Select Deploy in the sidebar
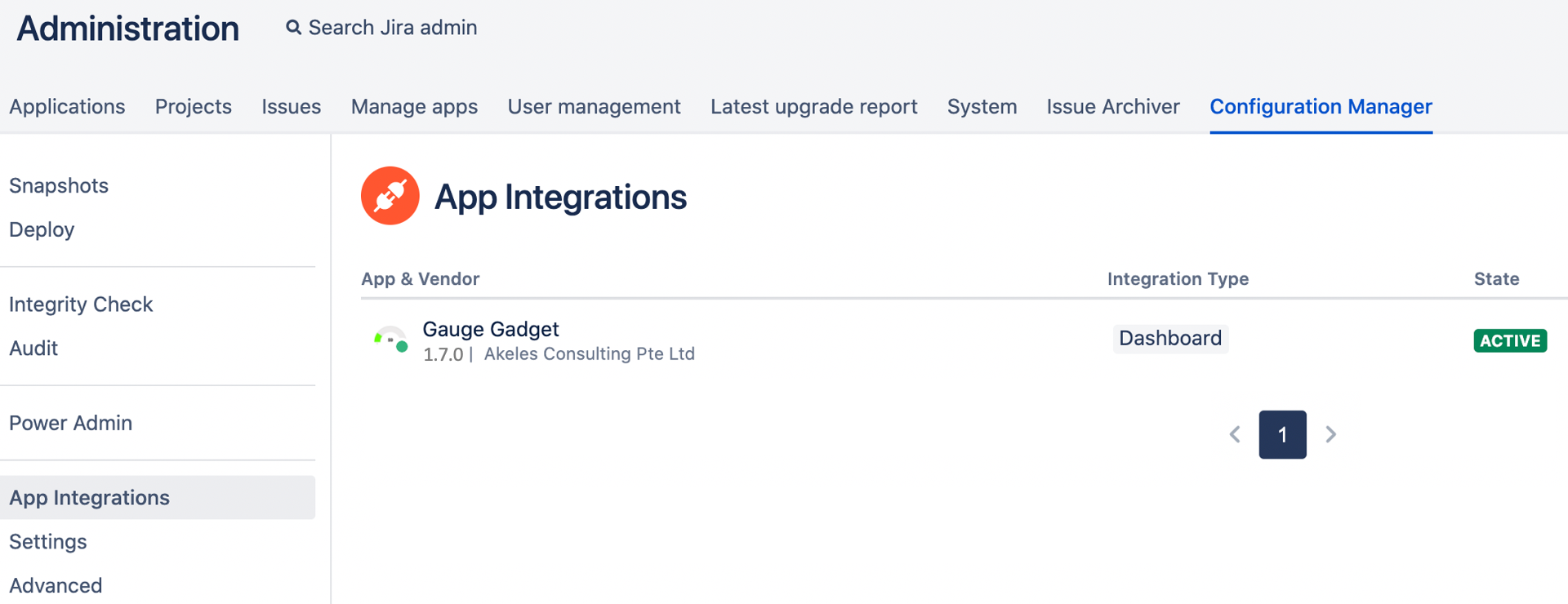 [42, 230]
